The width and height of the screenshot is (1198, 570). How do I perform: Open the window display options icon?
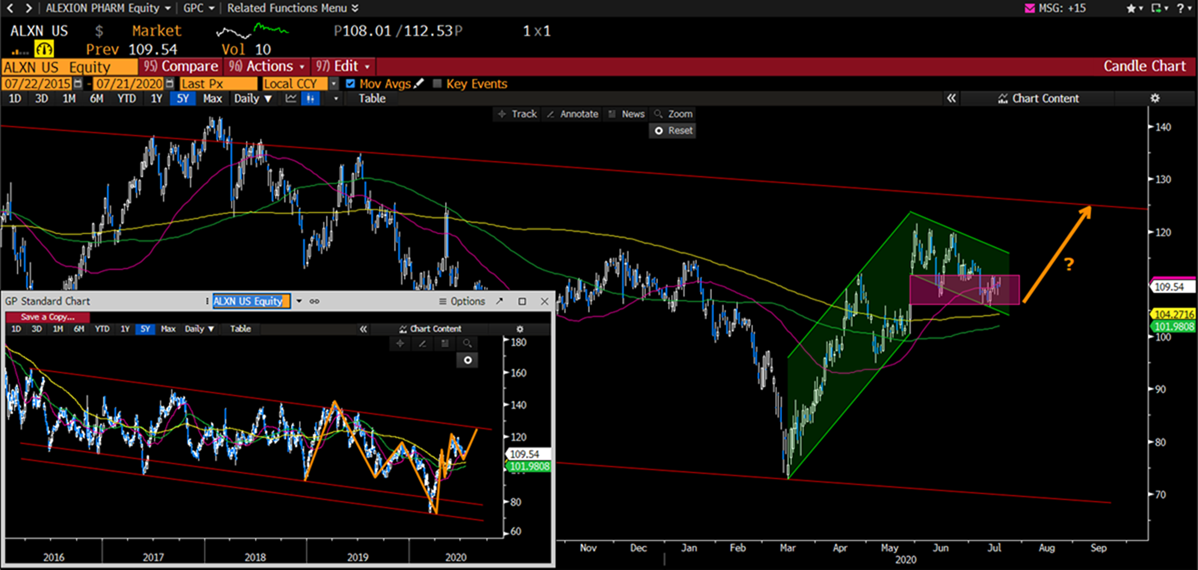[x=1161, y=8]
